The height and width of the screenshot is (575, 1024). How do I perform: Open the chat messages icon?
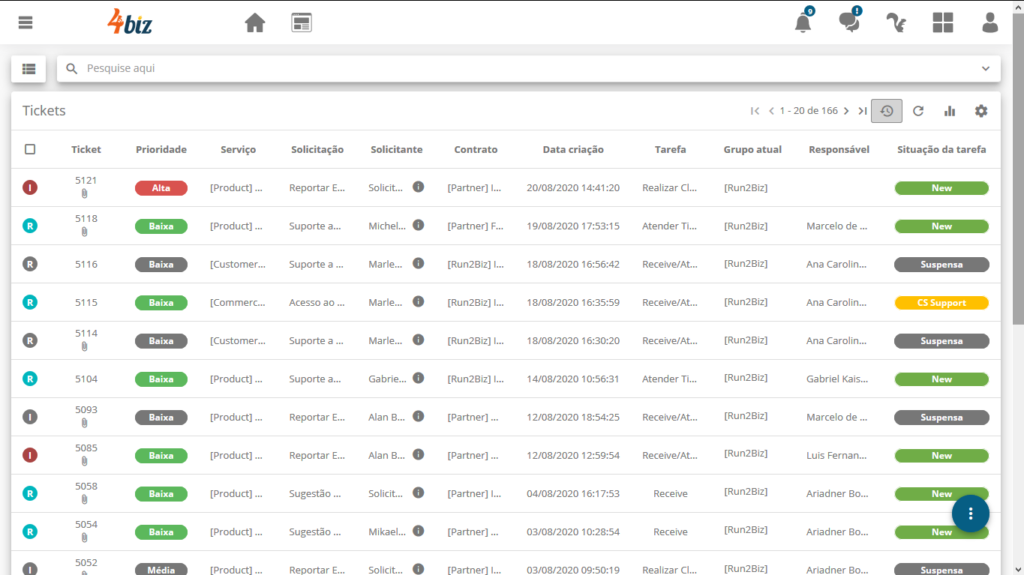click(x=850, y=21)
